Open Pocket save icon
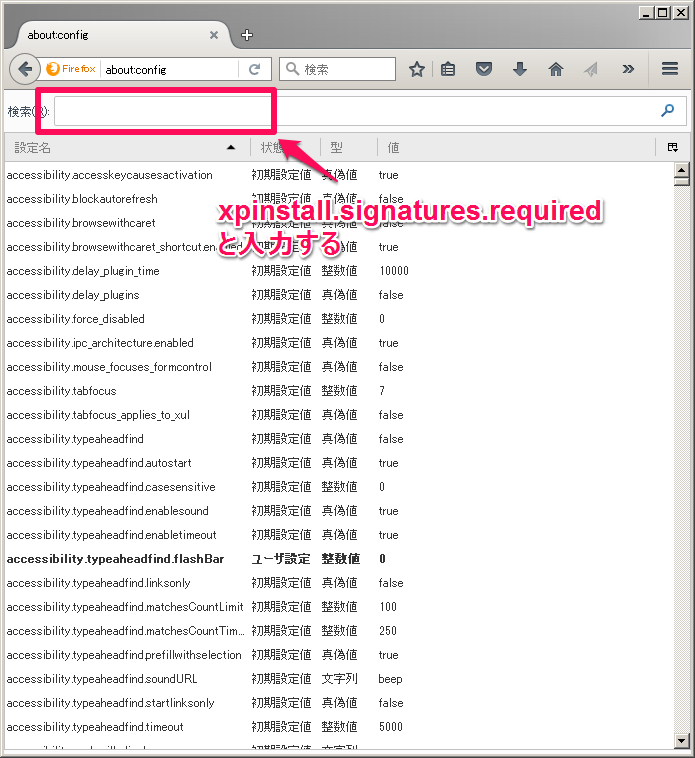695x758 pixels. (x=484, y=70)
